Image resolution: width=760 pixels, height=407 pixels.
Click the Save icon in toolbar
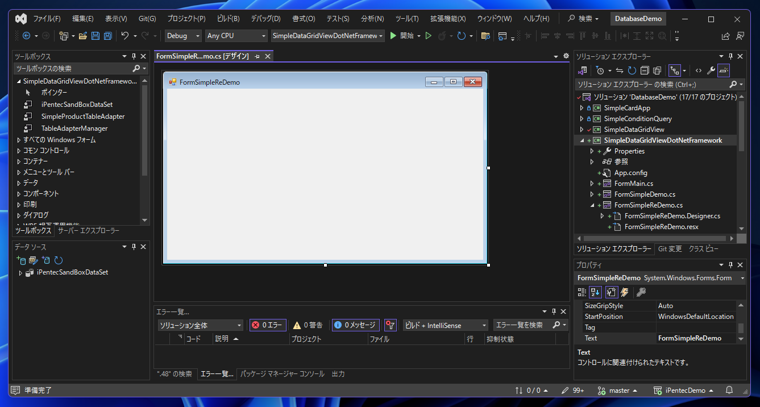(95, 36)
